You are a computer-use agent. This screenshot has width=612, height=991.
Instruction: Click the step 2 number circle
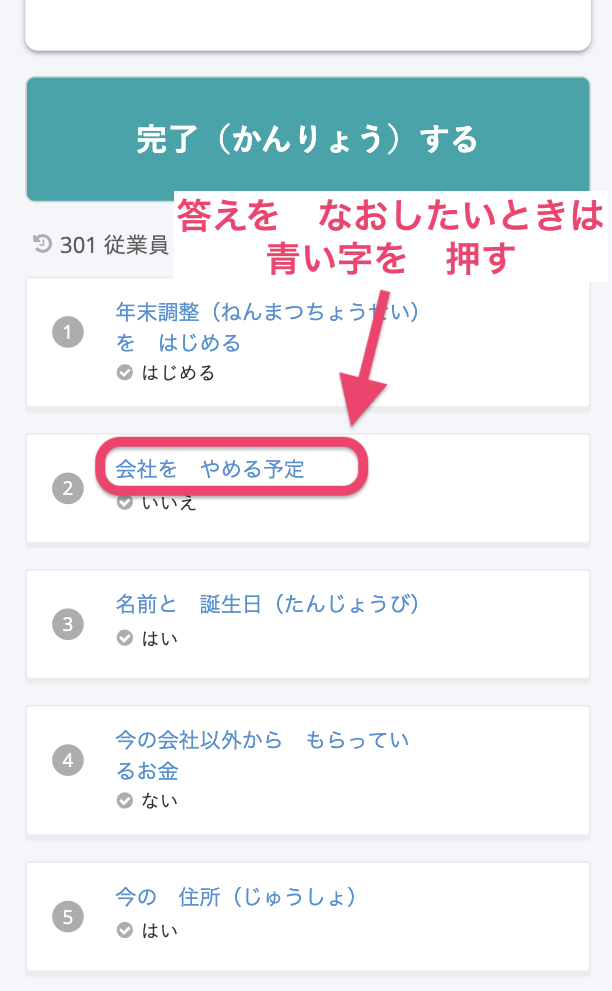pyautogui.click(x=67, y=488)
